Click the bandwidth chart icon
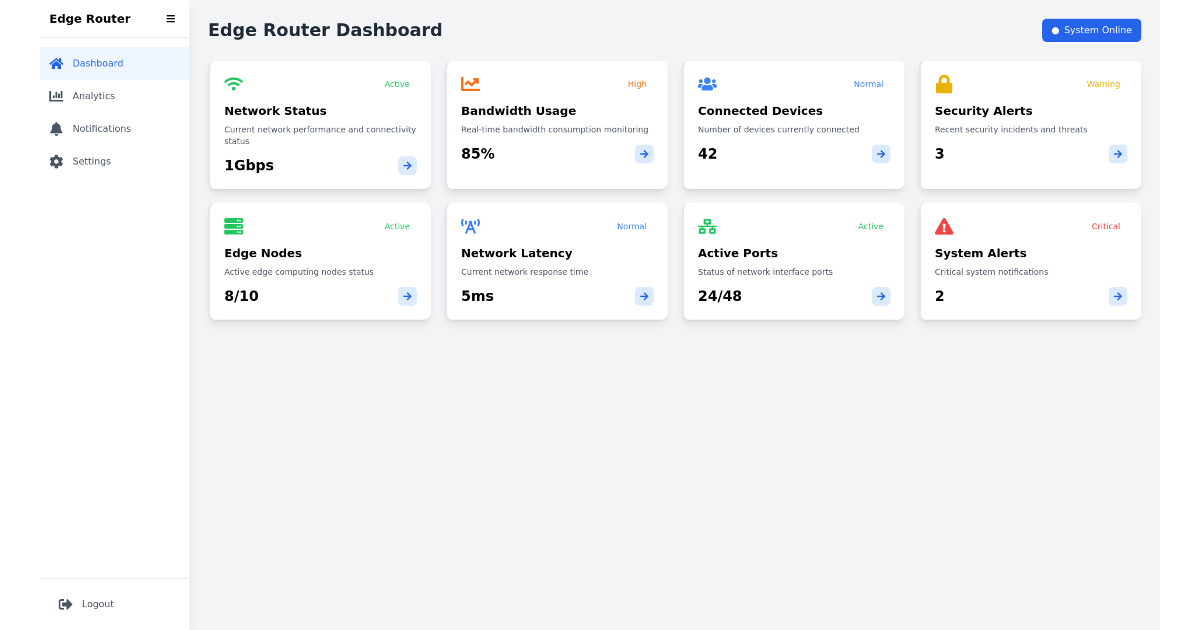 [x=470, y=84]
